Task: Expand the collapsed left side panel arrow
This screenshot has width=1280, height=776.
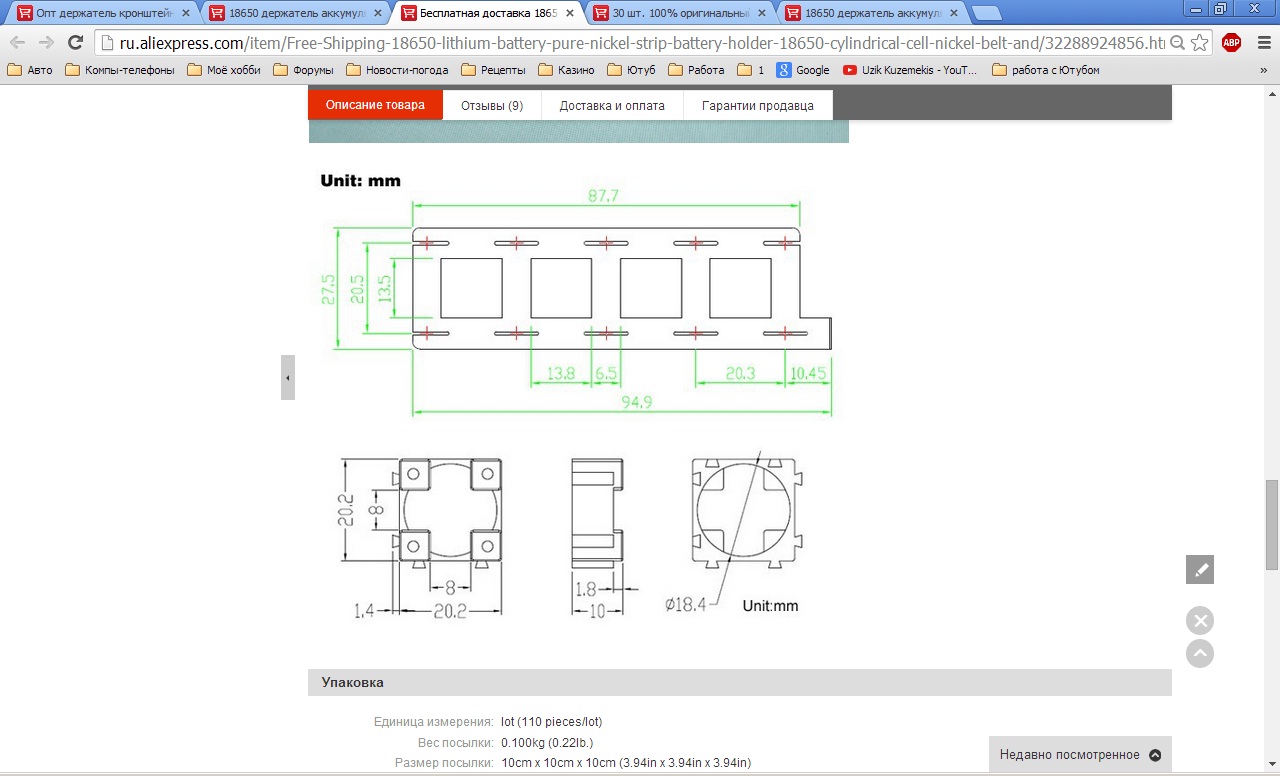Action: [x=288, y=378]
